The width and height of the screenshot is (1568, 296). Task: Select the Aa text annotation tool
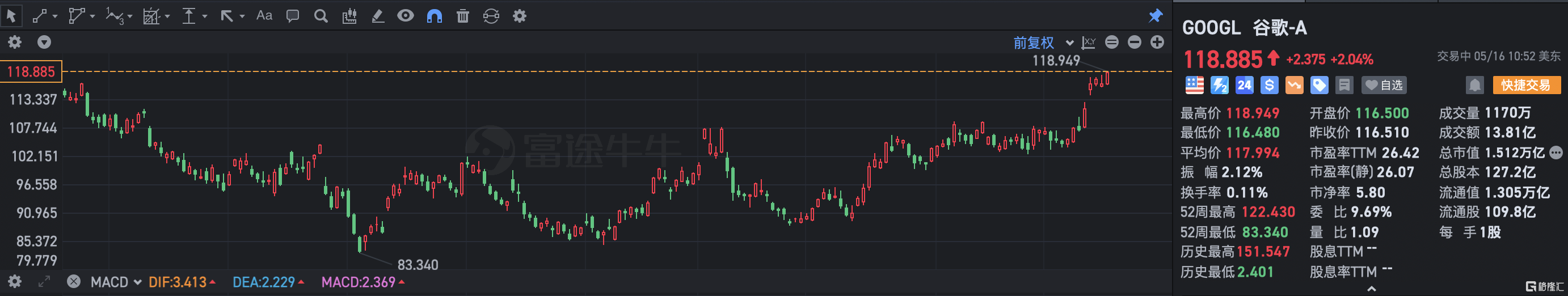[x=264, y=16]
